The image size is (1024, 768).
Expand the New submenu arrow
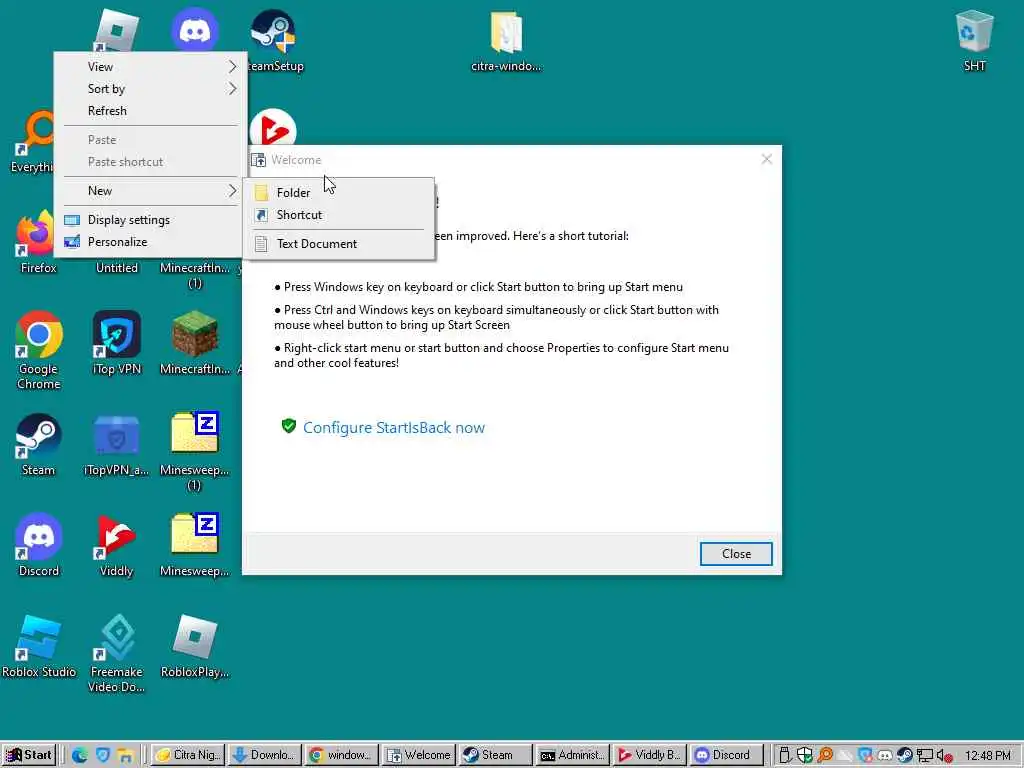pos(232,191)
